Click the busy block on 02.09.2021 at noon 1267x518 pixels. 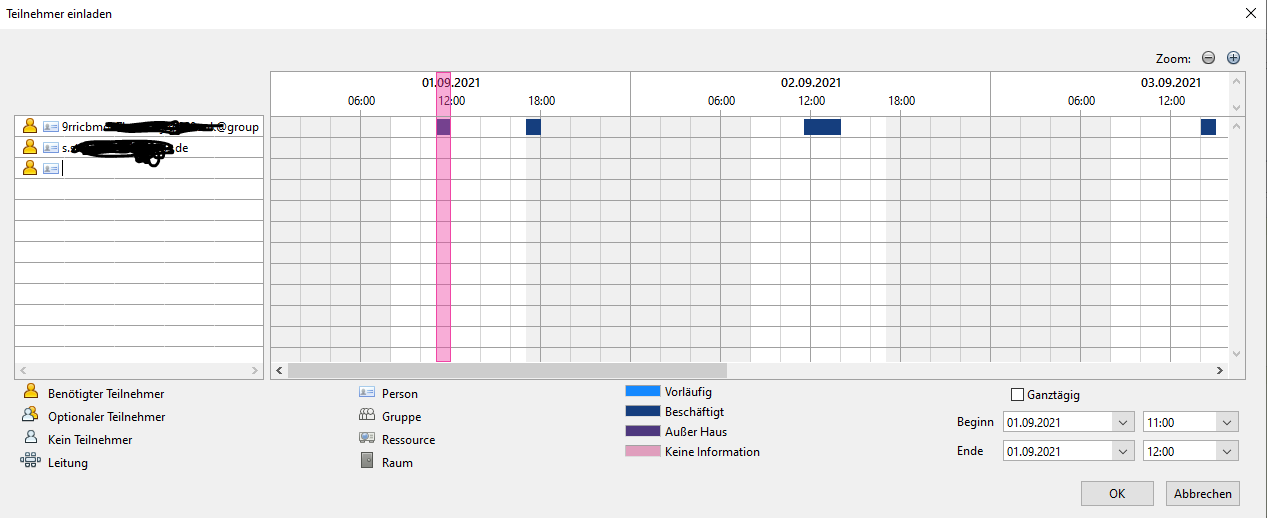click(822, 127)
